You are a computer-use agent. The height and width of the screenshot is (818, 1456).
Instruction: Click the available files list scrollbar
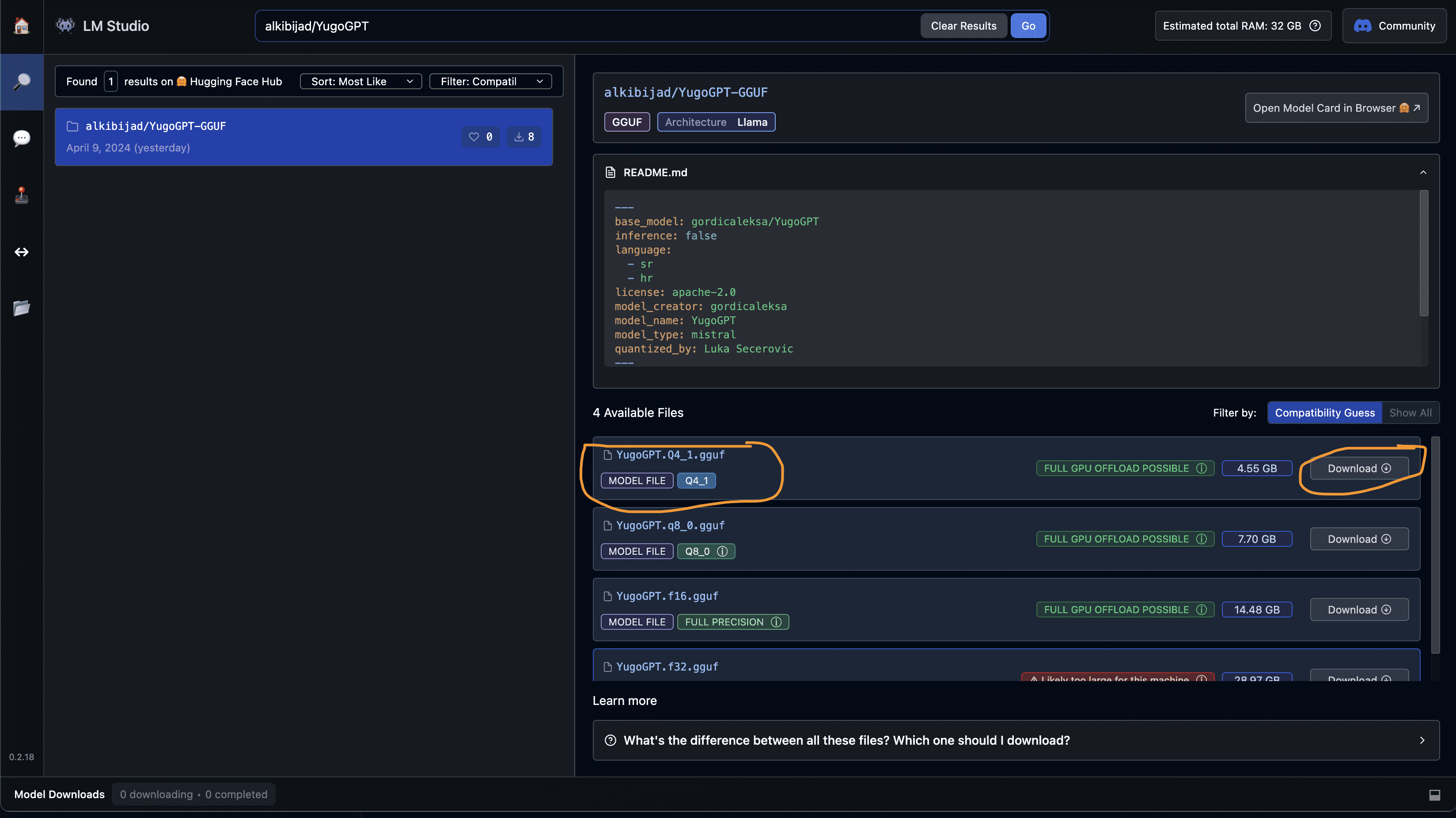[x=1435, y=545]
